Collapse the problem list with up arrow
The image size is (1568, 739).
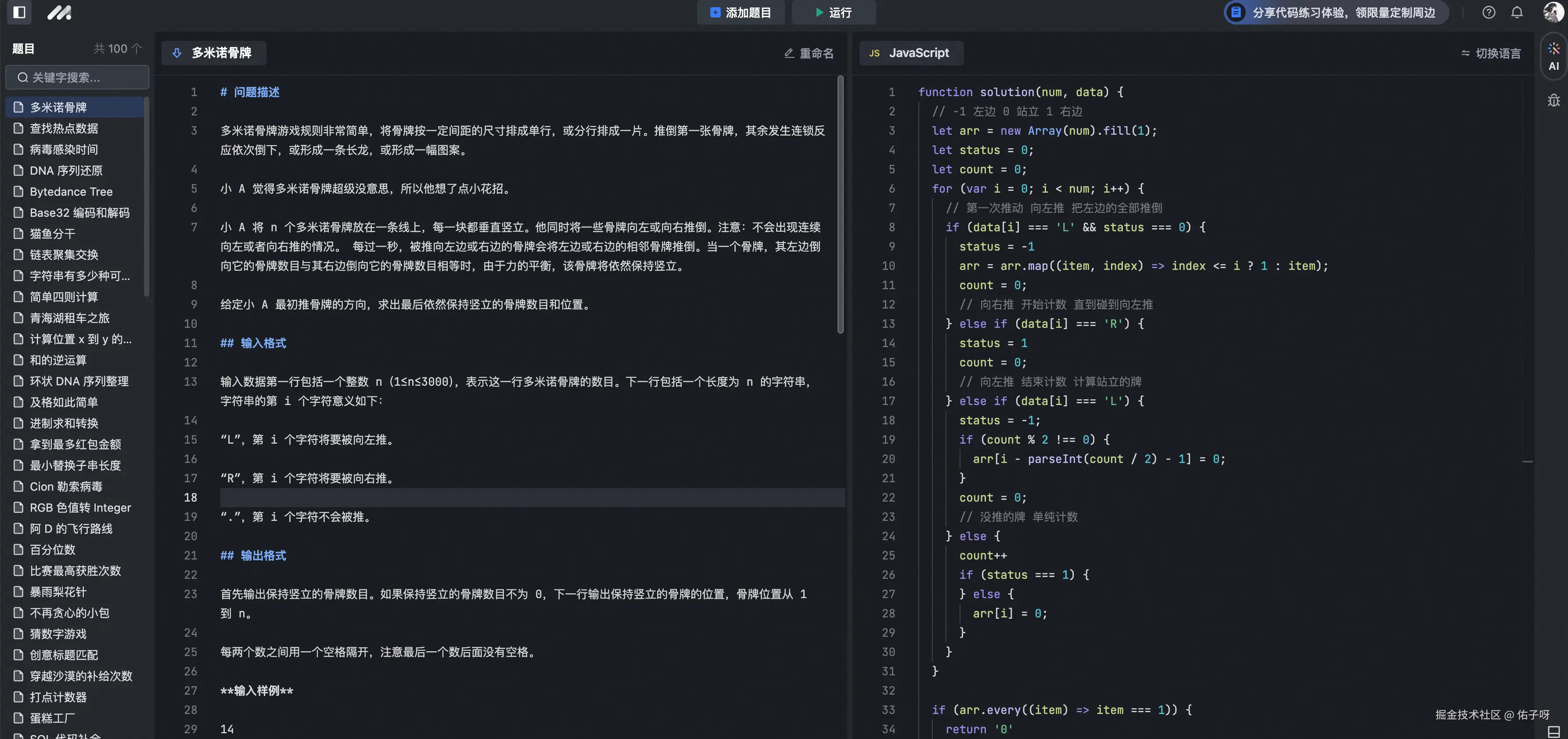(137, 48)
